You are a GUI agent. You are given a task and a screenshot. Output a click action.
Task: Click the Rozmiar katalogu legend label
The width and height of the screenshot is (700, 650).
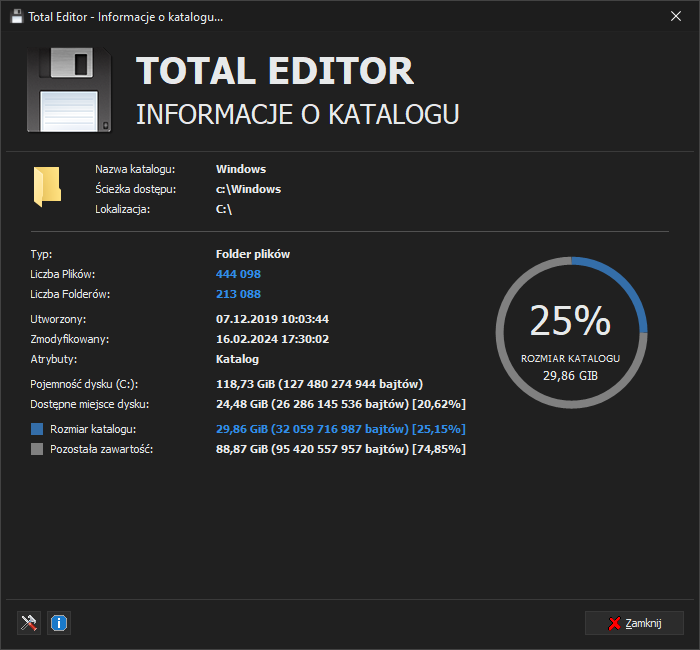pos(93,429)
